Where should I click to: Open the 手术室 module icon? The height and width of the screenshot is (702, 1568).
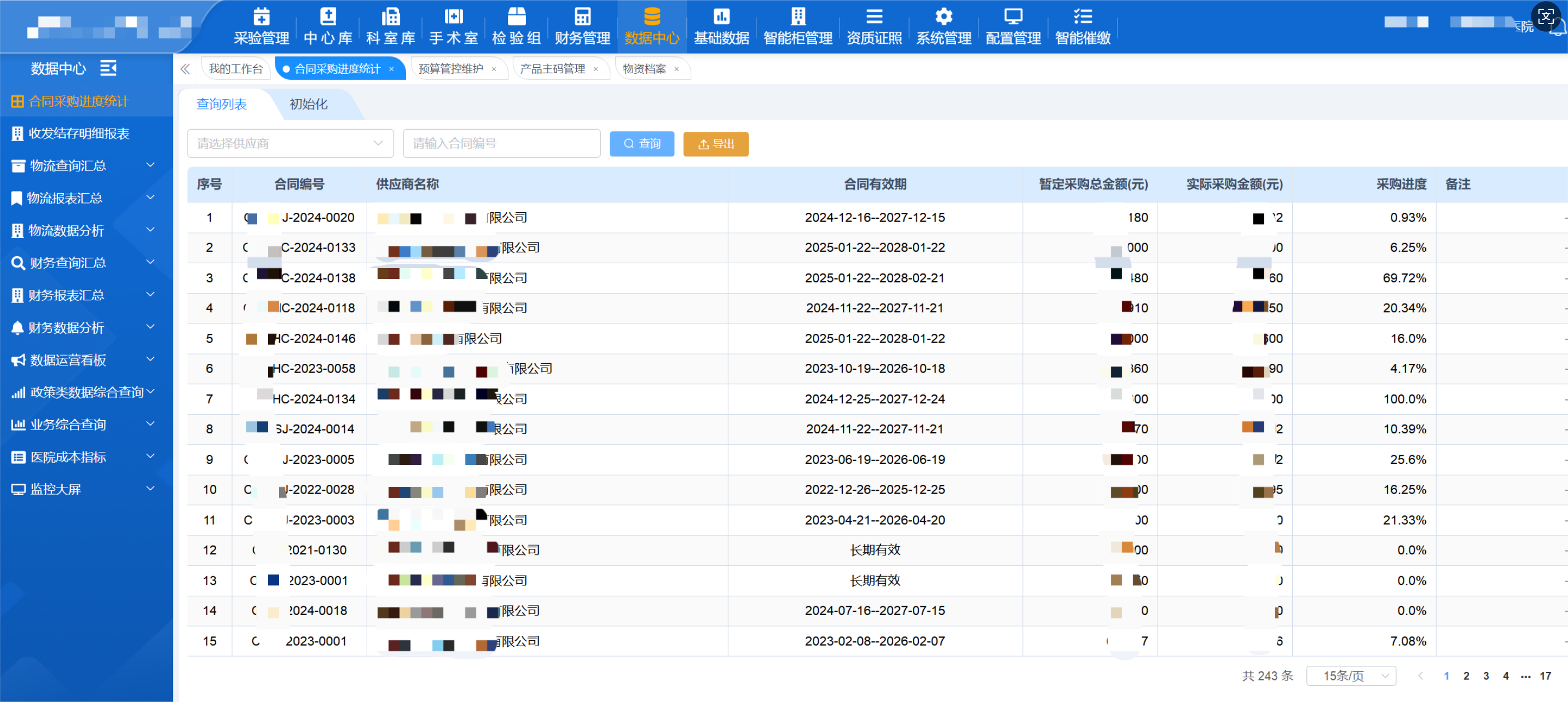454,16
